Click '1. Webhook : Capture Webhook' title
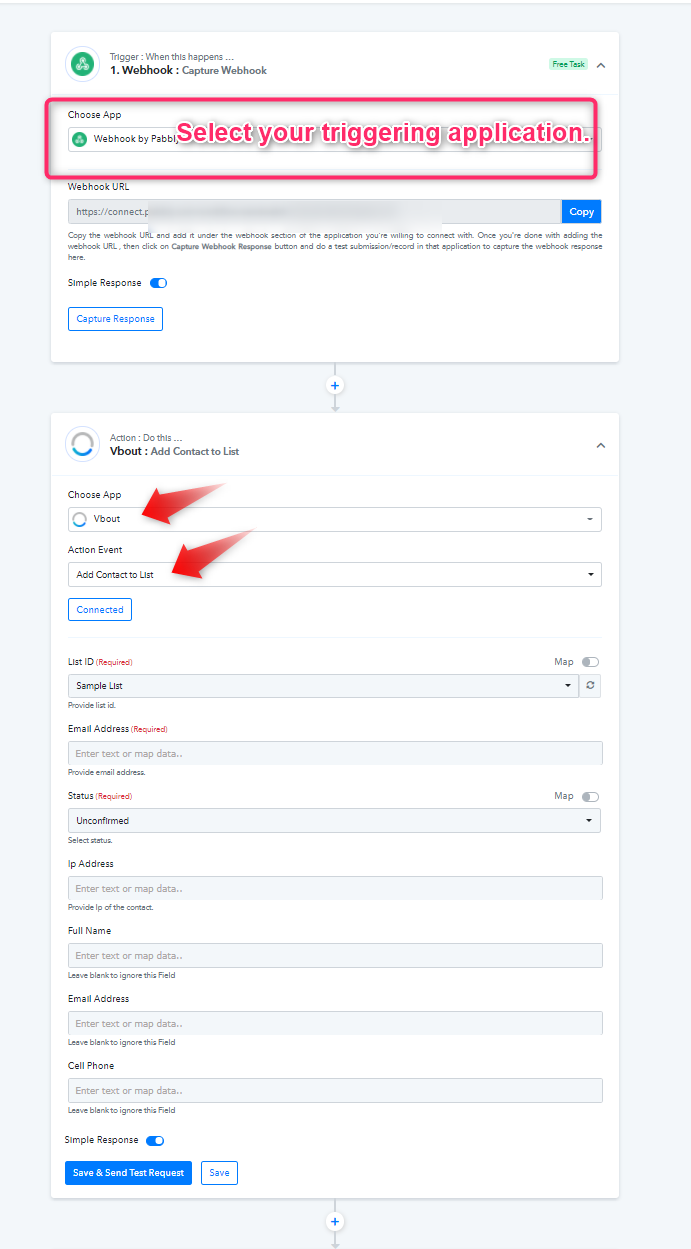Screen dimensions: 691x1249 pyautogui.click(x=188, y=71)
